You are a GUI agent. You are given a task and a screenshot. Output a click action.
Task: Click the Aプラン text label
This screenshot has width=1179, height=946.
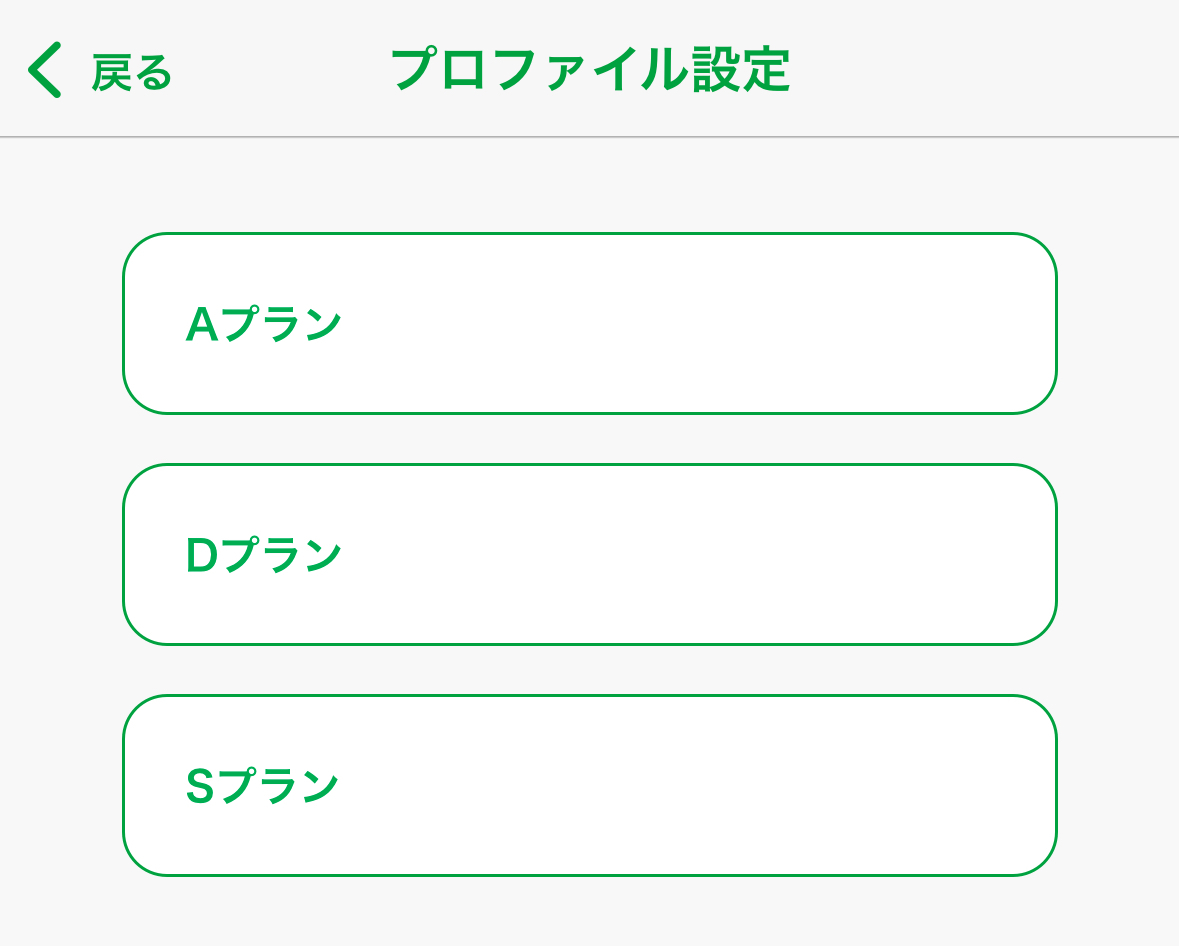point(264,324)
